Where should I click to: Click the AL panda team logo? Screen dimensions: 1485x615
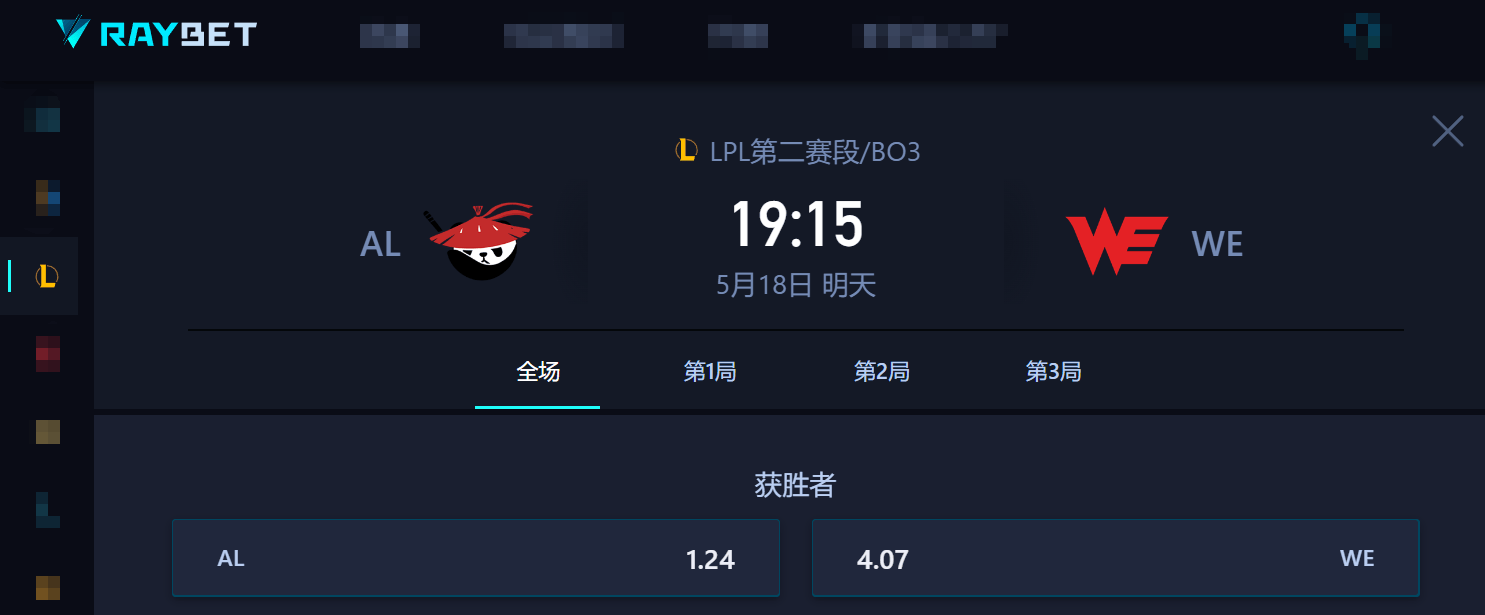click(x=479, y=241)
